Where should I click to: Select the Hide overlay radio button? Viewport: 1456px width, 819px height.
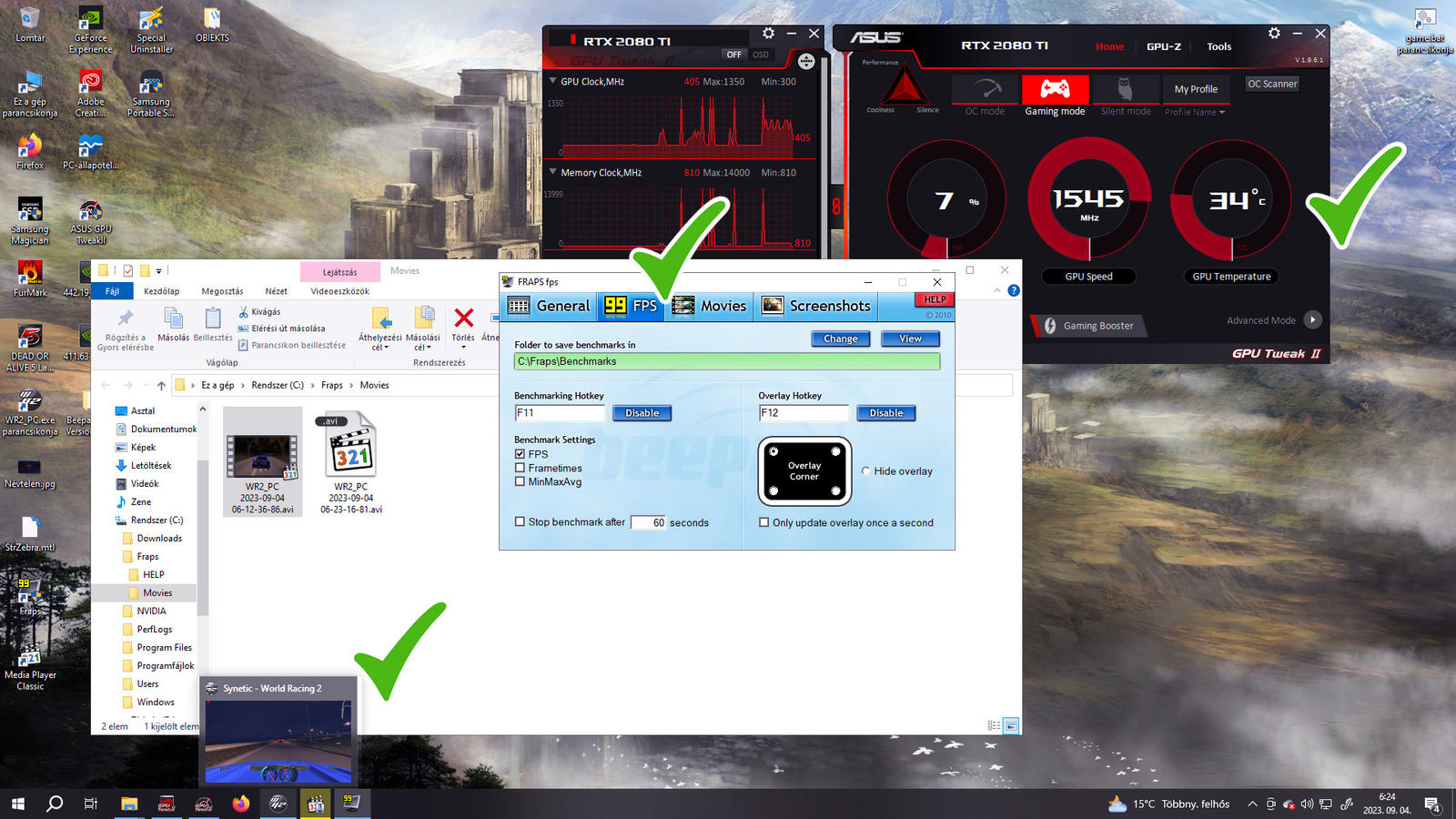[865, 471]
